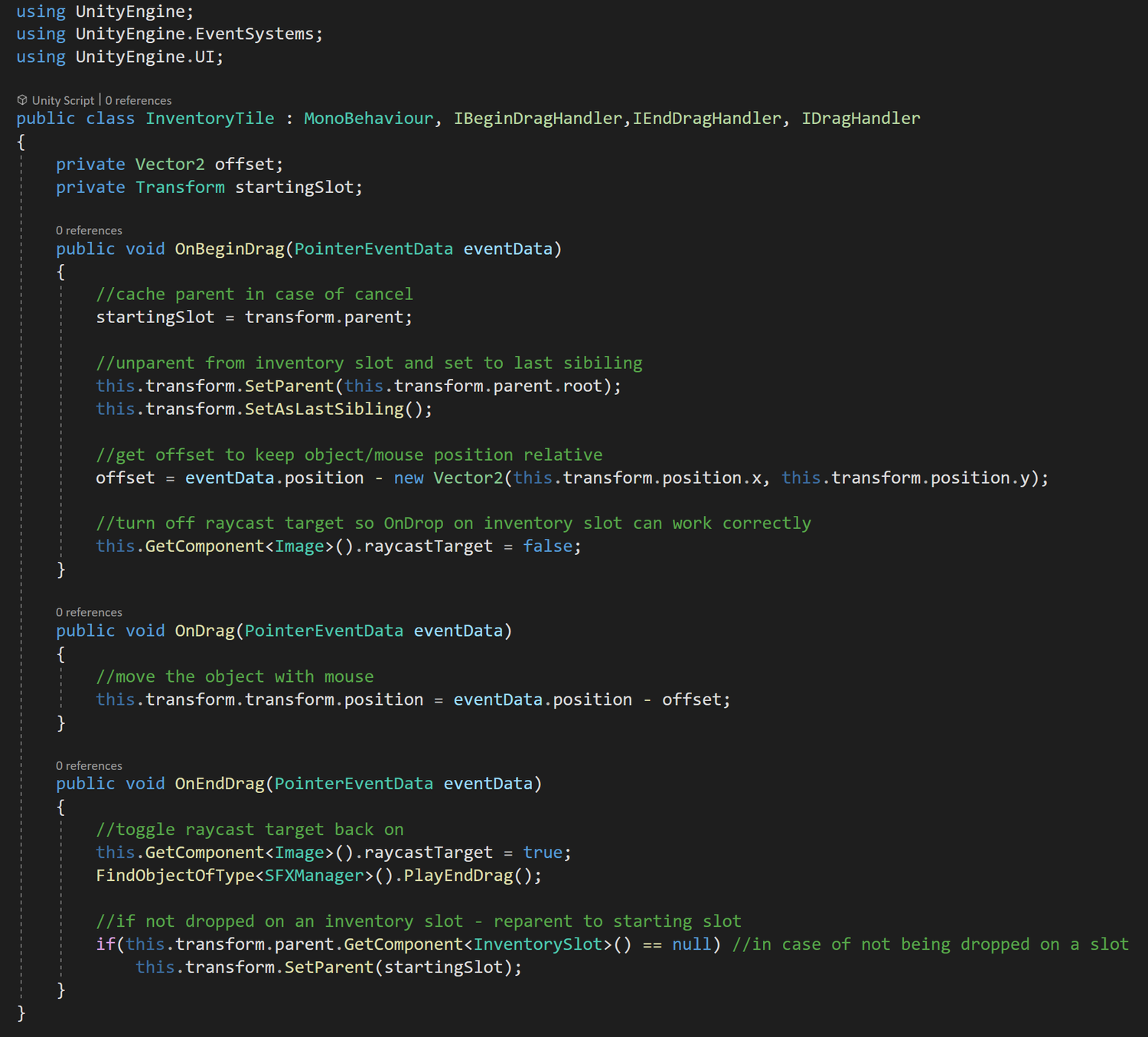The width and height of the screenshot is (1148, 1037).
Task: Click the Unity Script icon above InventoryTile
Action: pyautogui.click(x=21, y=99)
